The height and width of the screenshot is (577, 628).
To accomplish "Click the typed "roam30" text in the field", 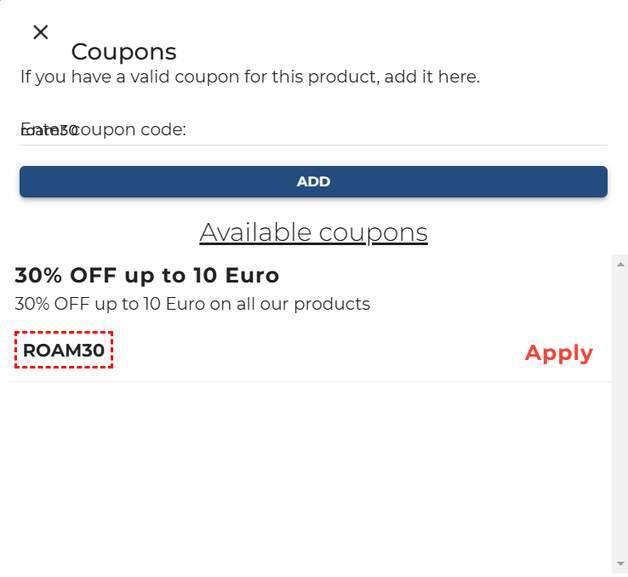I will (48, 130).
